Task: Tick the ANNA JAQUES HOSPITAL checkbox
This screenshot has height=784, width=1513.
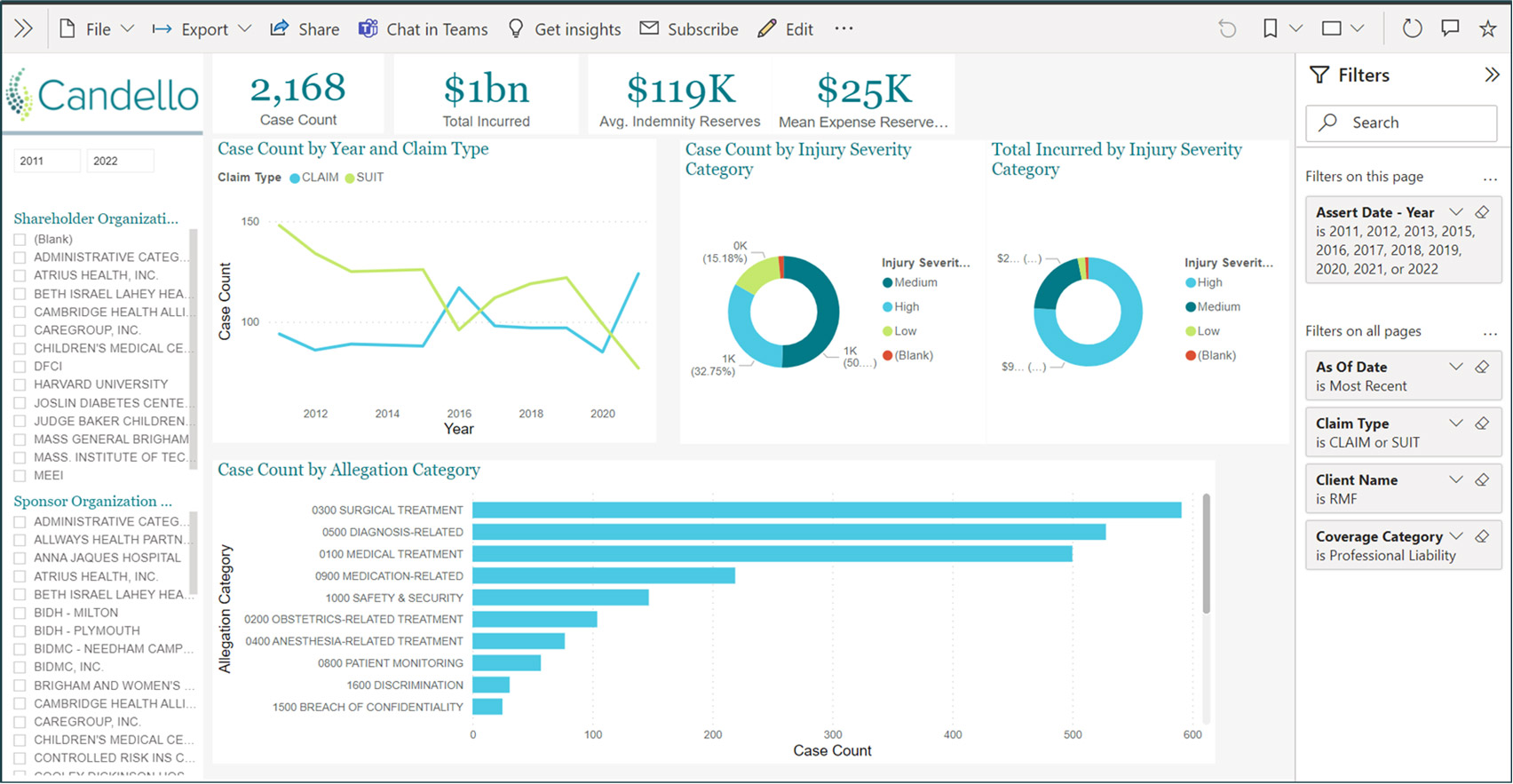Action: point(20,558)
